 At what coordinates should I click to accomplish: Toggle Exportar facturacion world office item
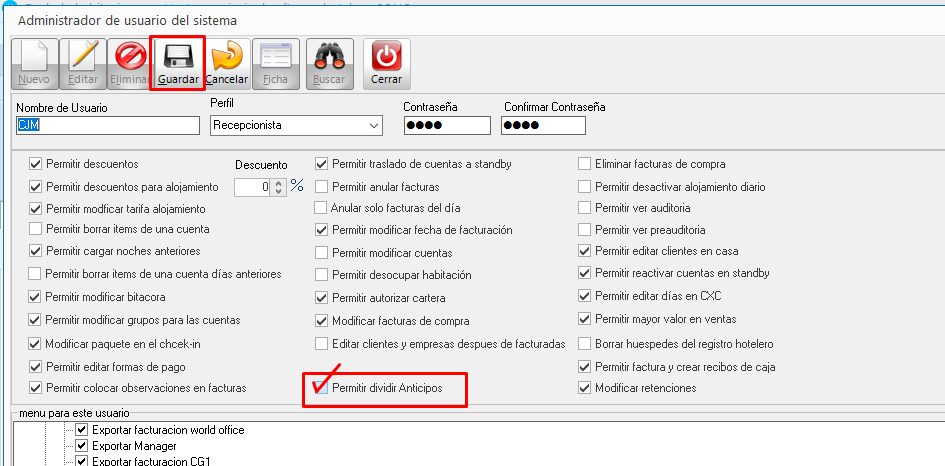click(x=82, y=430)
